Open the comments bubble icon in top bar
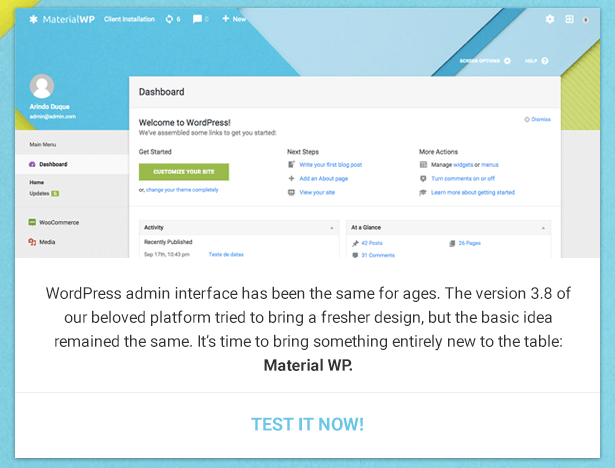Screen dimensions: 615x468 coord(197,19)
